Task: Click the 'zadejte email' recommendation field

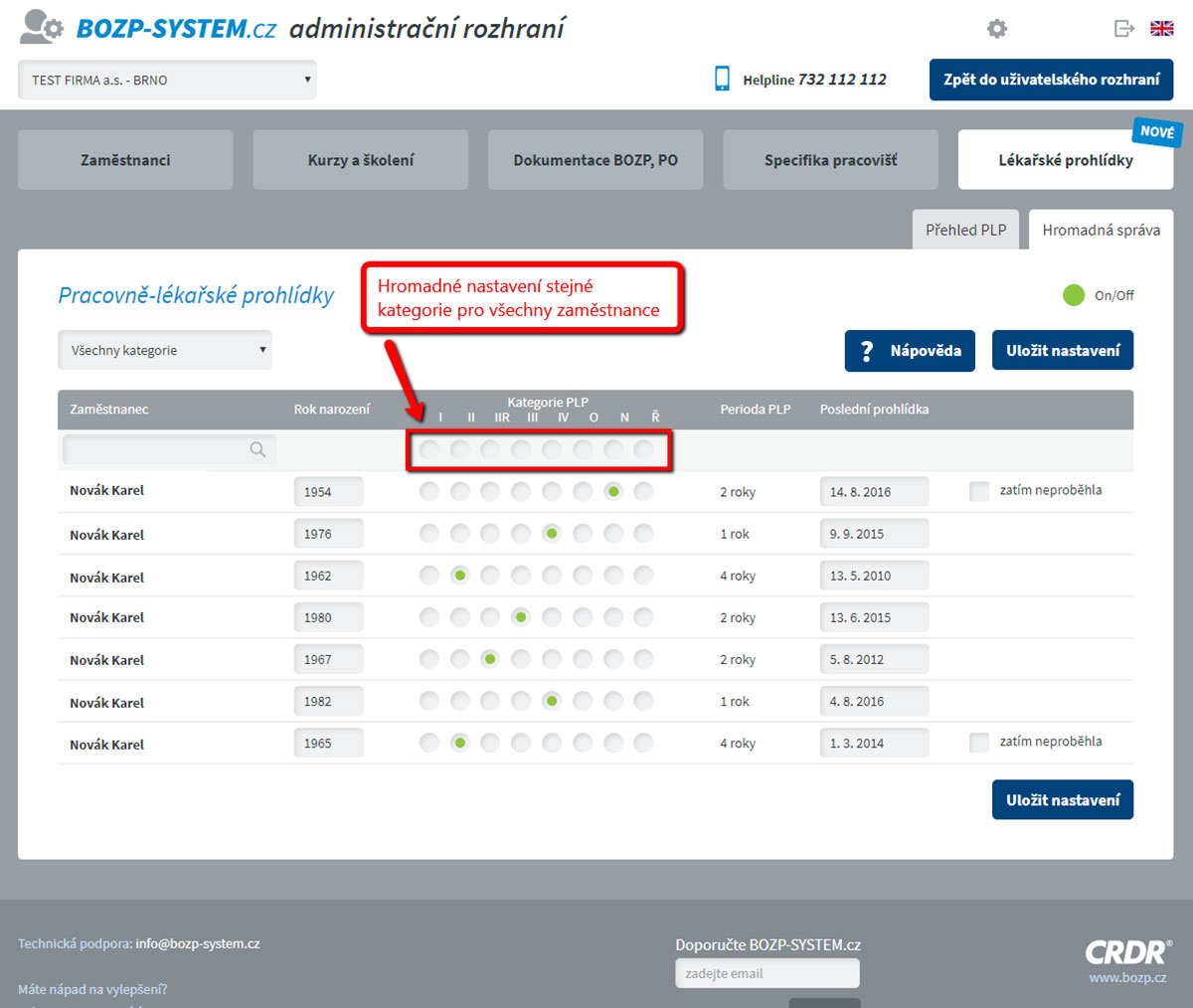Action: pos(767,973)
